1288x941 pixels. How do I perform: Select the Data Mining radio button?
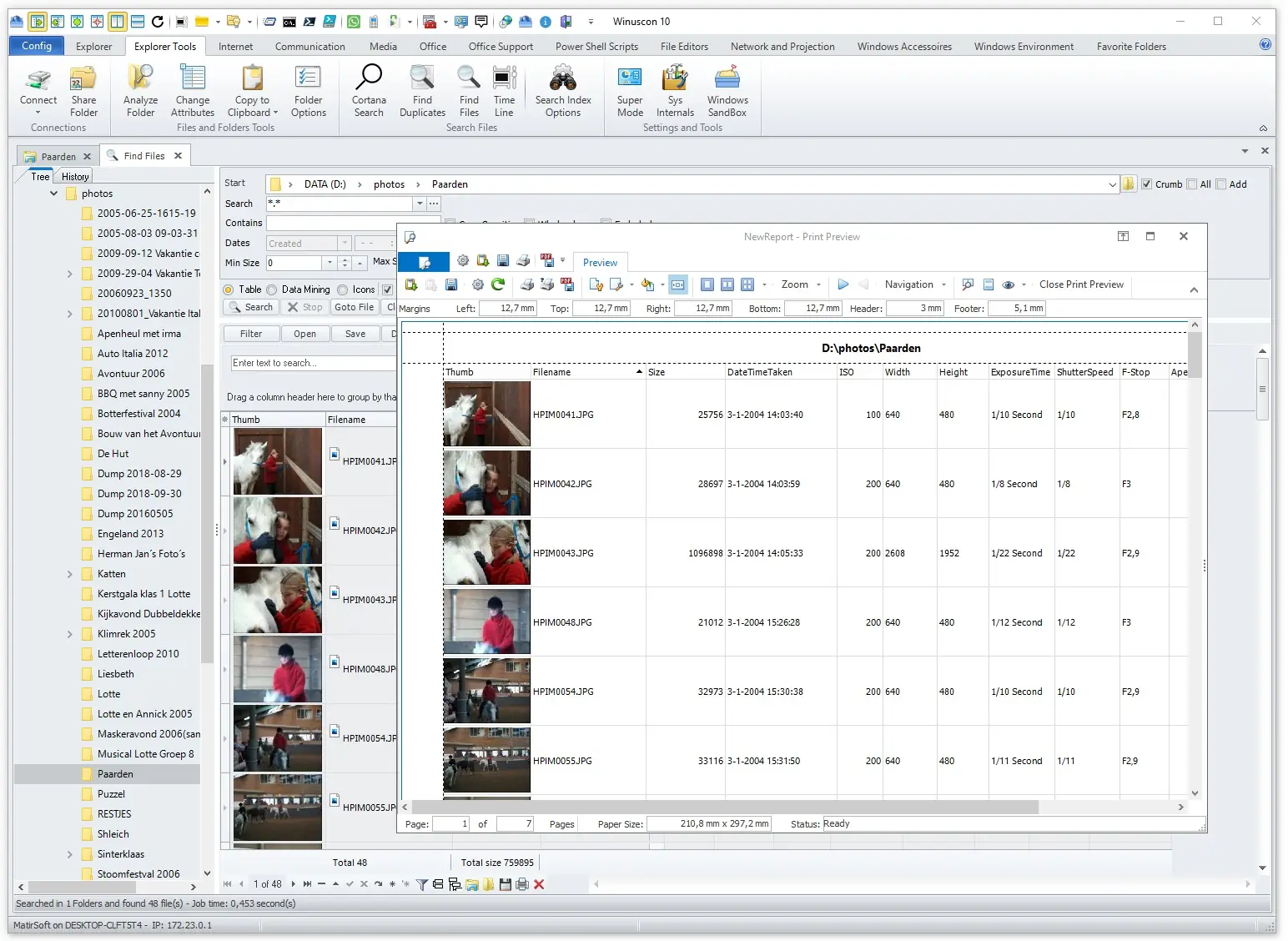point(272,289)
